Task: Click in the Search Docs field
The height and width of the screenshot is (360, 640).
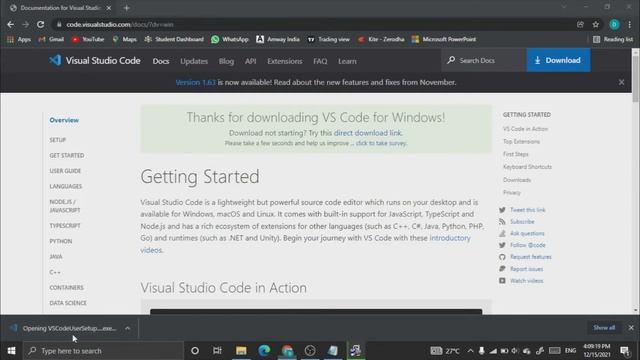Action: 484,60
